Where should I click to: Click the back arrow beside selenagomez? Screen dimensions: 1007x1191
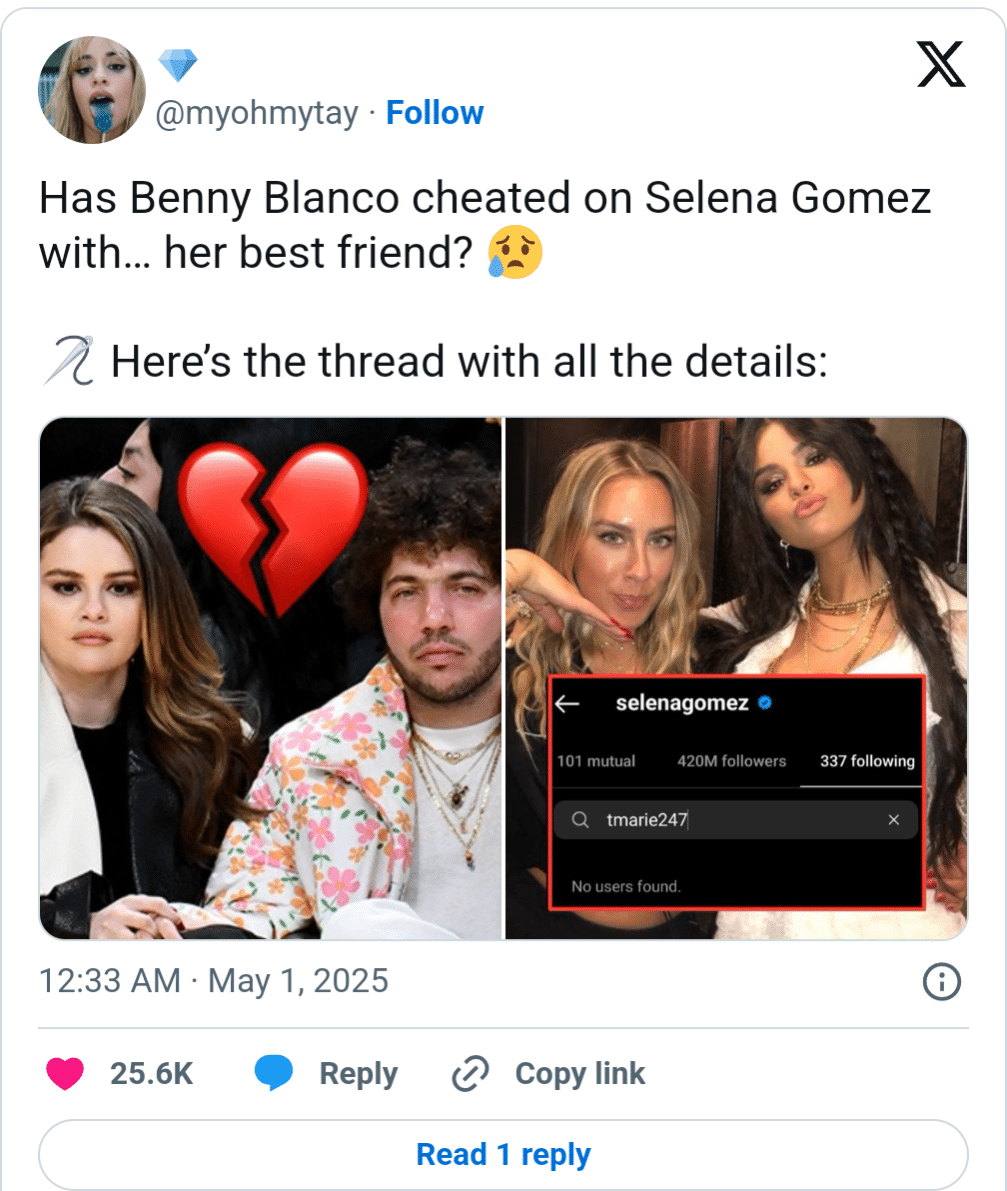(x=568, y=704)
